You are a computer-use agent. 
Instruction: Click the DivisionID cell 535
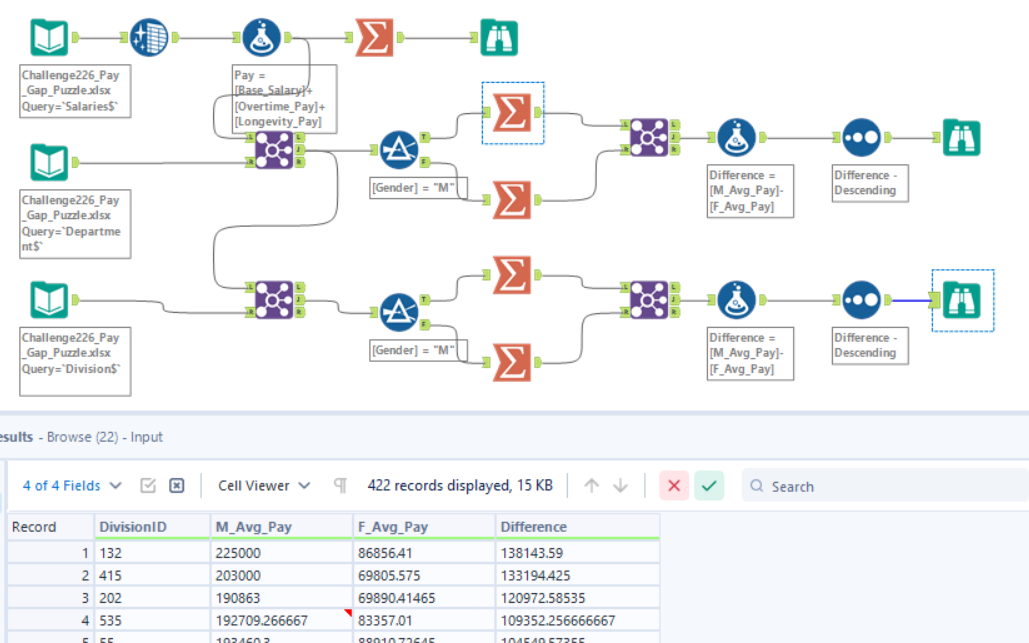[152, 620]
